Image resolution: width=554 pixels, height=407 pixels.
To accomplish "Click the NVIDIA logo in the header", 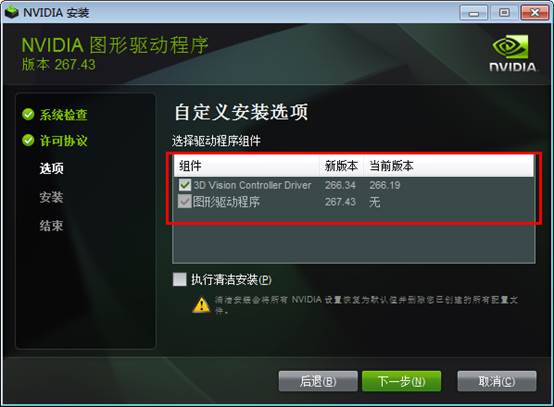I will coord(512,53).
